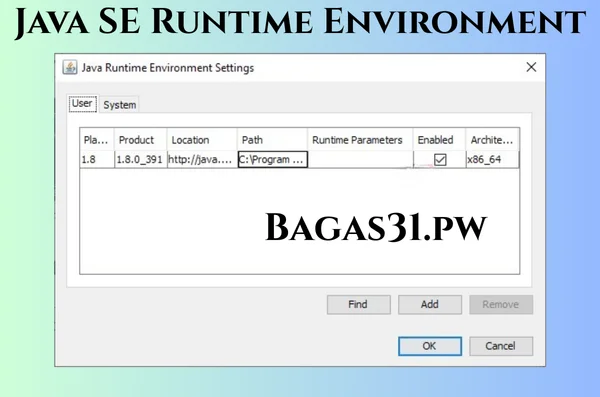Uncheck the Enabled checkbox for 1.8
600x397 pixels.
[x=440, y=160]
